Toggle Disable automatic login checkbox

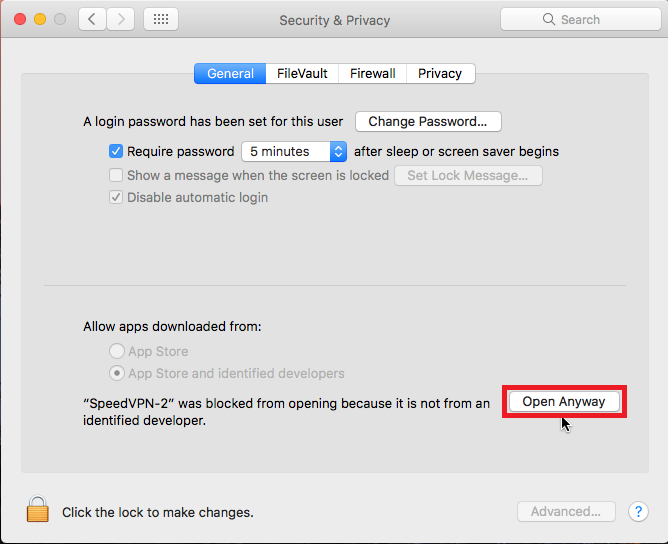[116, 197]
